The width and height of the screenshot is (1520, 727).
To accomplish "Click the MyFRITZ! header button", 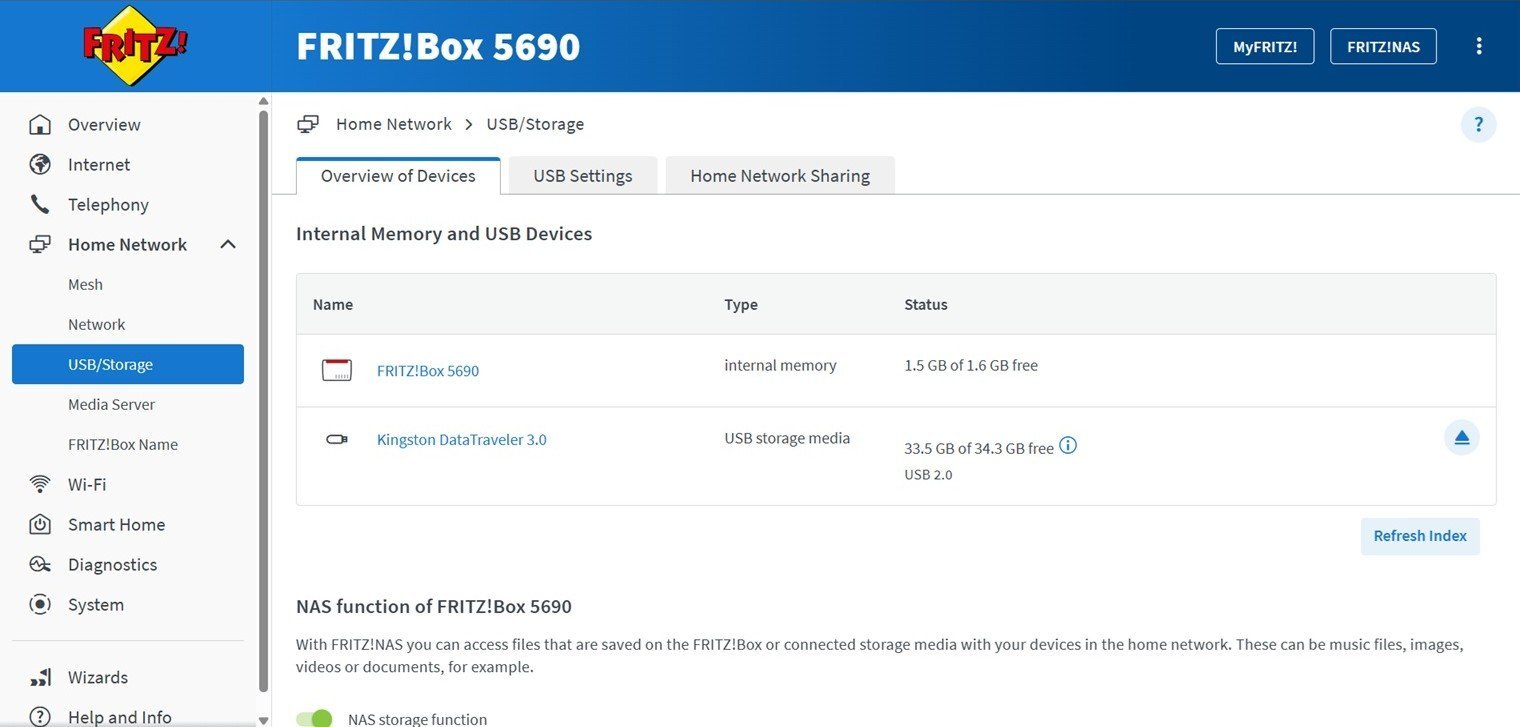I will tap(1264, 47).
